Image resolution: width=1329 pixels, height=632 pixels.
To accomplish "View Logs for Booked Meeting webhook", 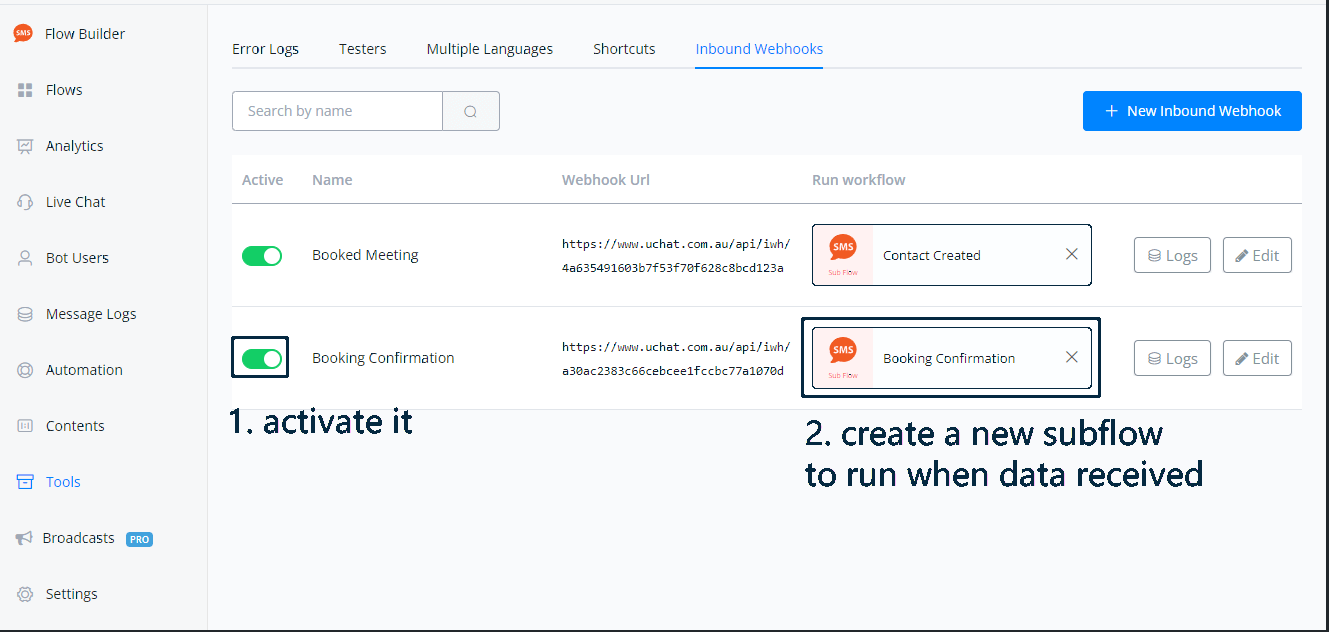I will 1172,255.
